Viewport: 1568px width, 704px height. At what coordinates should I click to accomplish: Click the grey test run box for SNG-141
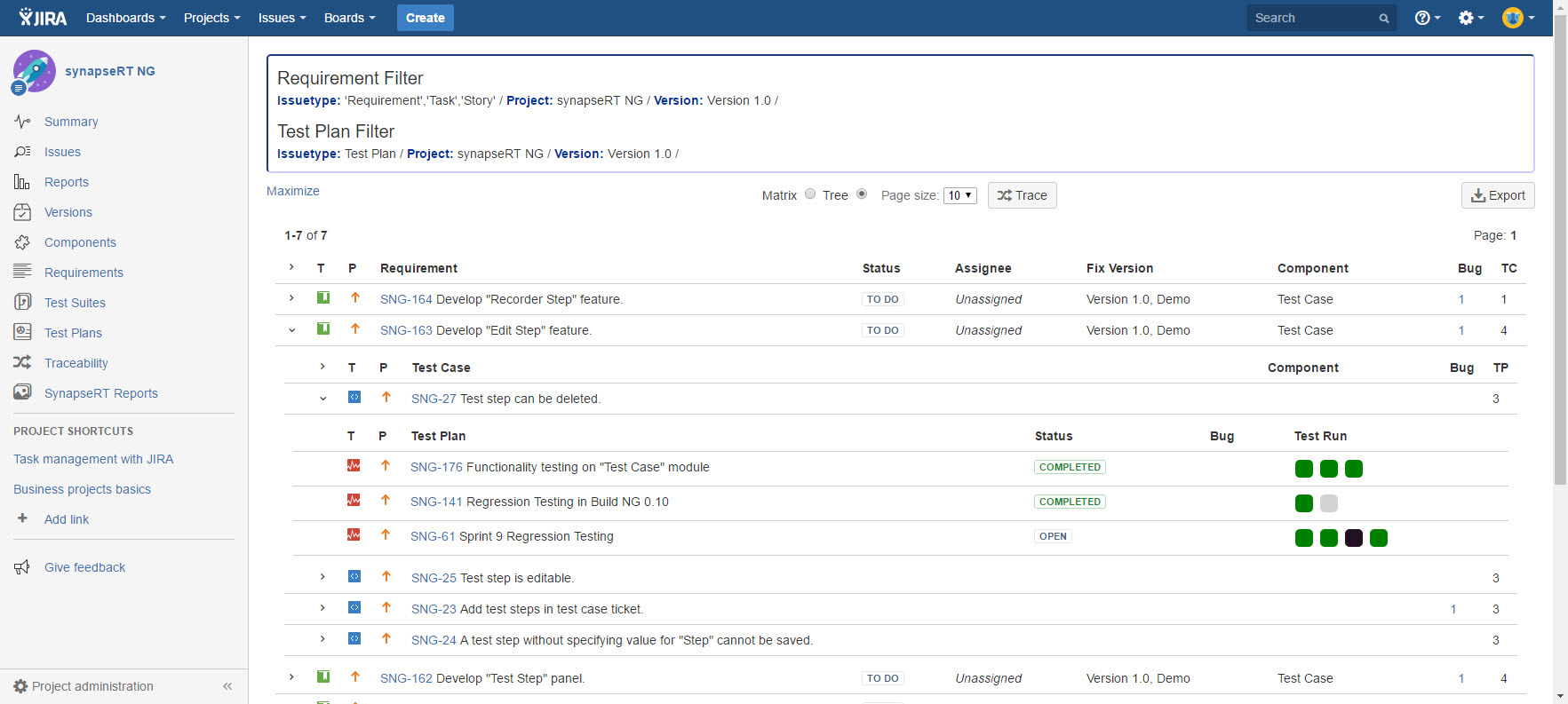point(1329,503)
